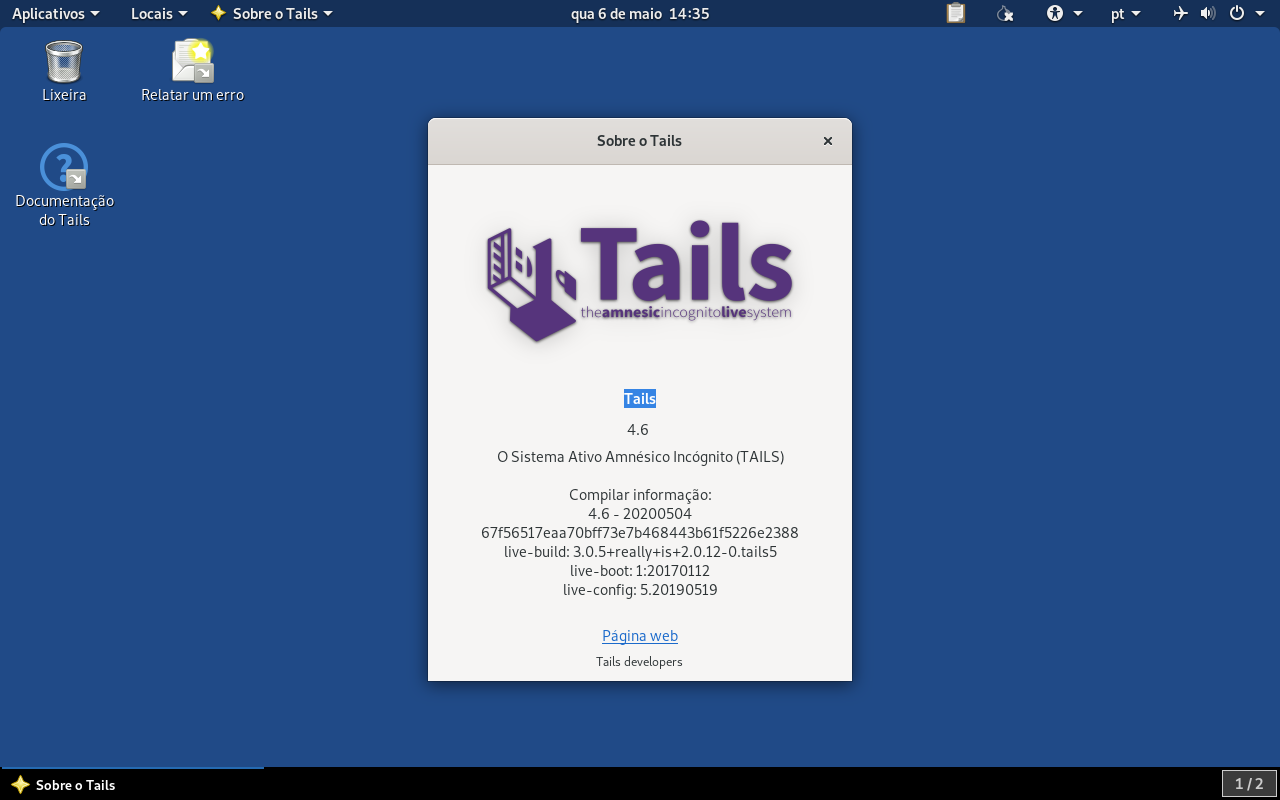Viewport: 1280px width, 800px height.
Task: Click the volume speaker icon
Action: [x=1208, y=13]
